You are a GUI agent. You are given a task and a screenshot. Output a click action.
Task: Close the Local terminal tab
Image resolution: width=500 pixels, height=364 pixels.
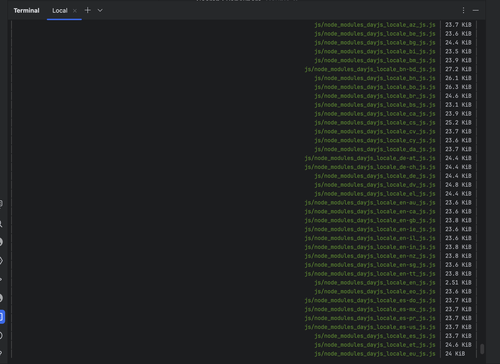pos(75,11)
